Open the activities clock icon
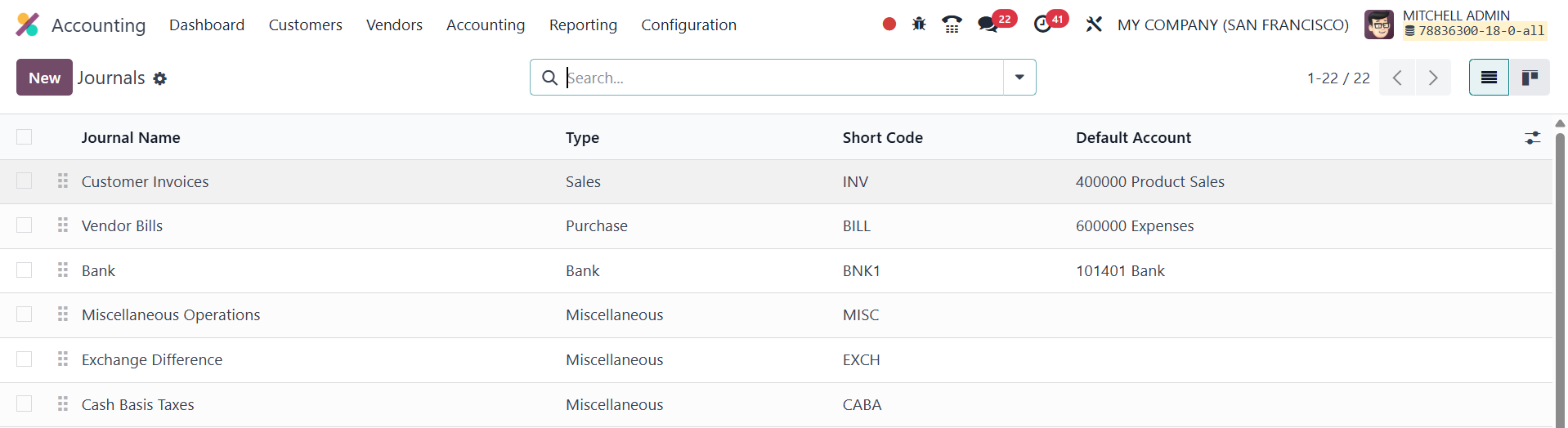Screen dimensions: 1568x428 point(1042,25)
